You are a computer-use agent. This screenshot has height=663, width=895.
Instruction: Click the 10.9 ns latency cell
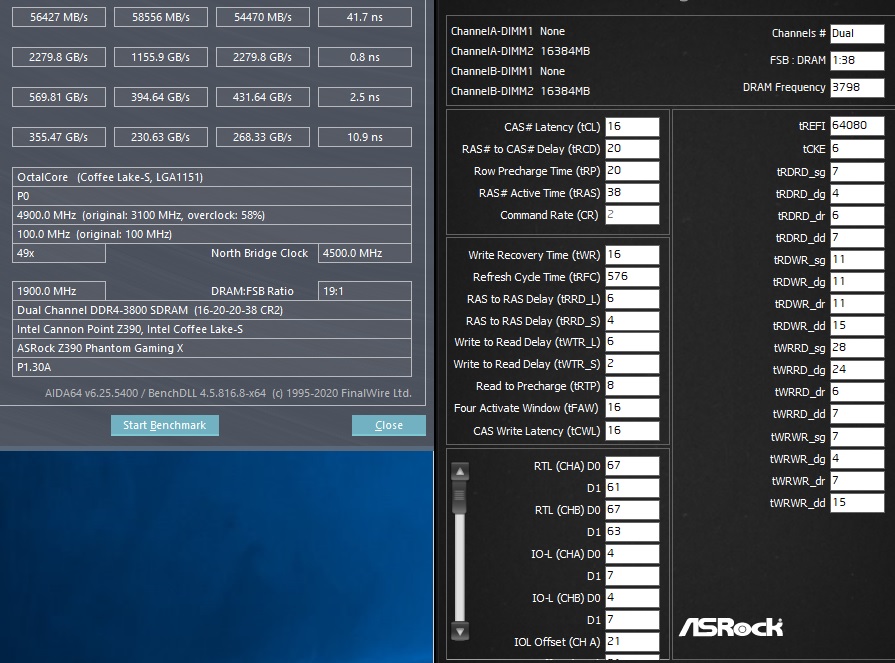(365, 137)
